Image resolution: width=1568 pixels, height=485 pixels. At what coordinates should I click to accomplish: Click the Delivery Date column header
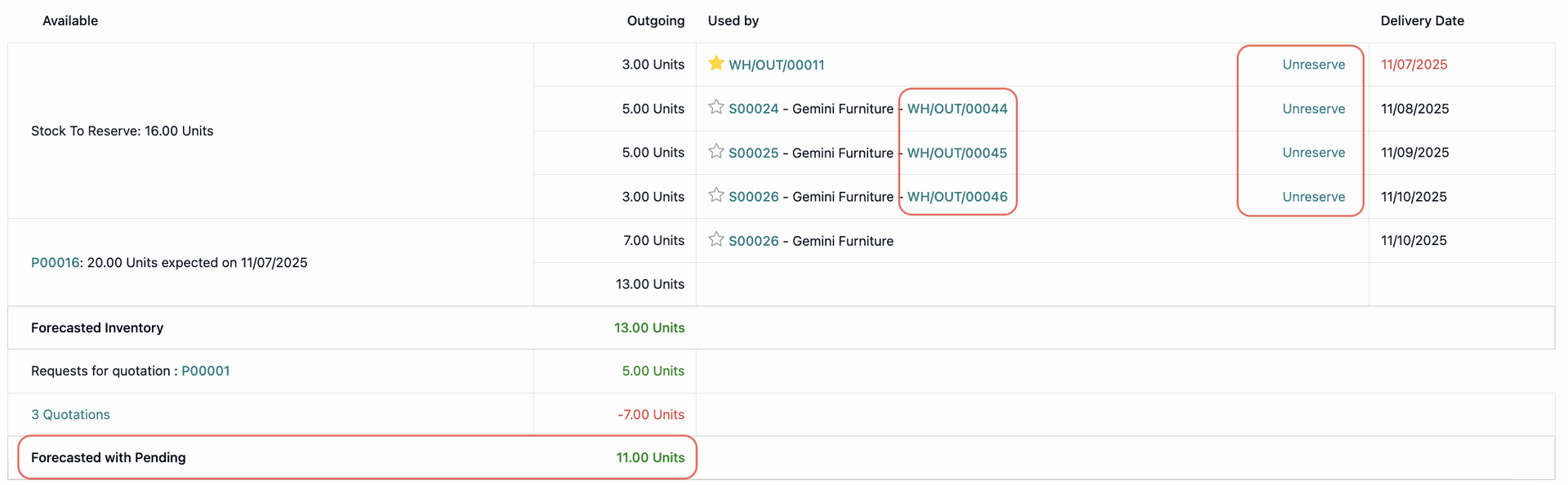pyautogui.click(x=1422, y=21)
